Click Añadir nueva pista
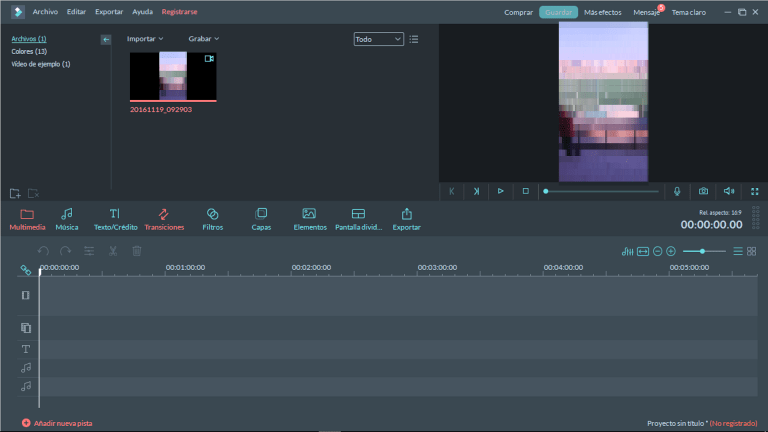Screen dimensions: 768x432 click(57, 423)
